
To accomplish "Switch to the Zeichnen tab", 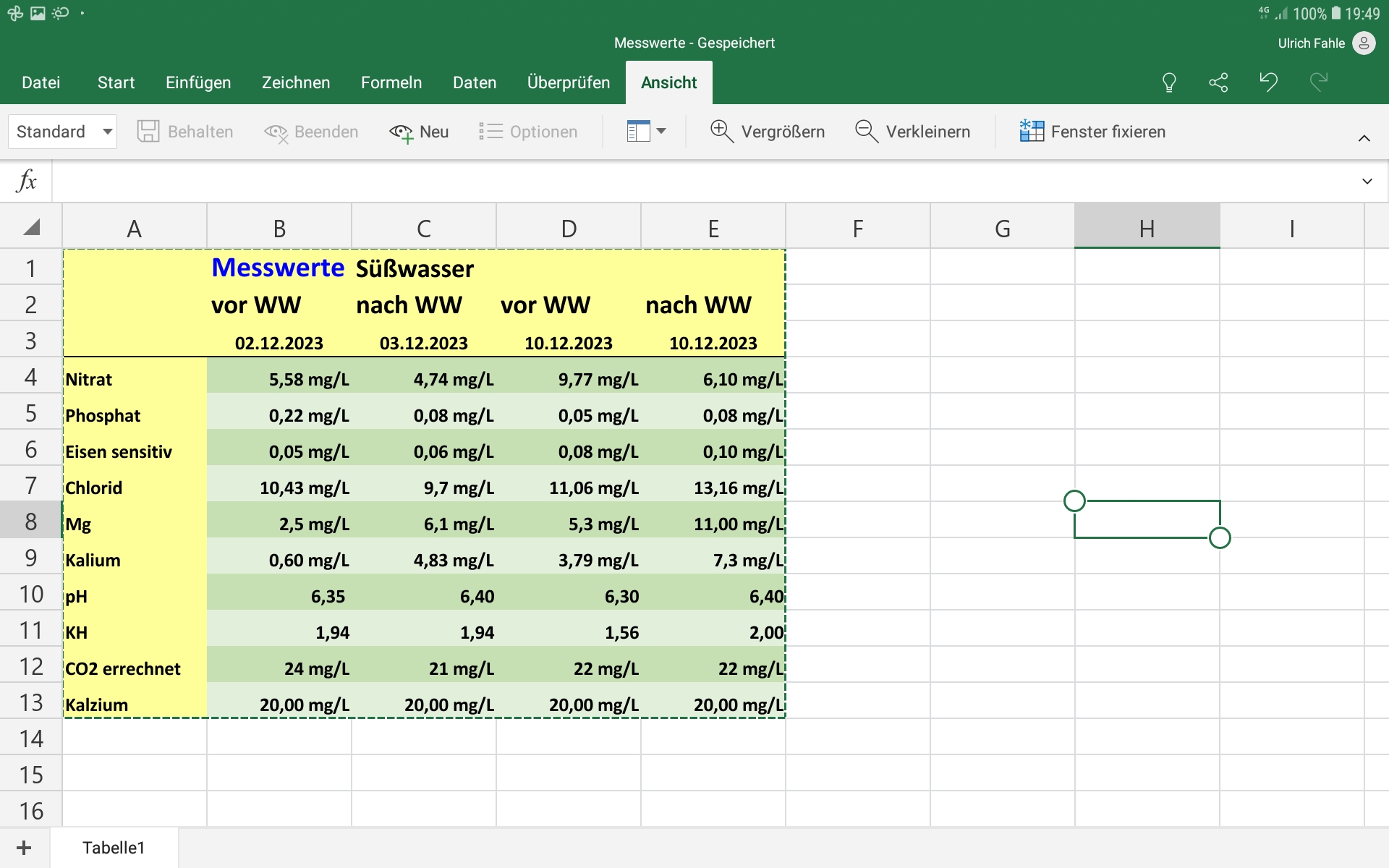I will pyautogui.click(x=296, y=82).
